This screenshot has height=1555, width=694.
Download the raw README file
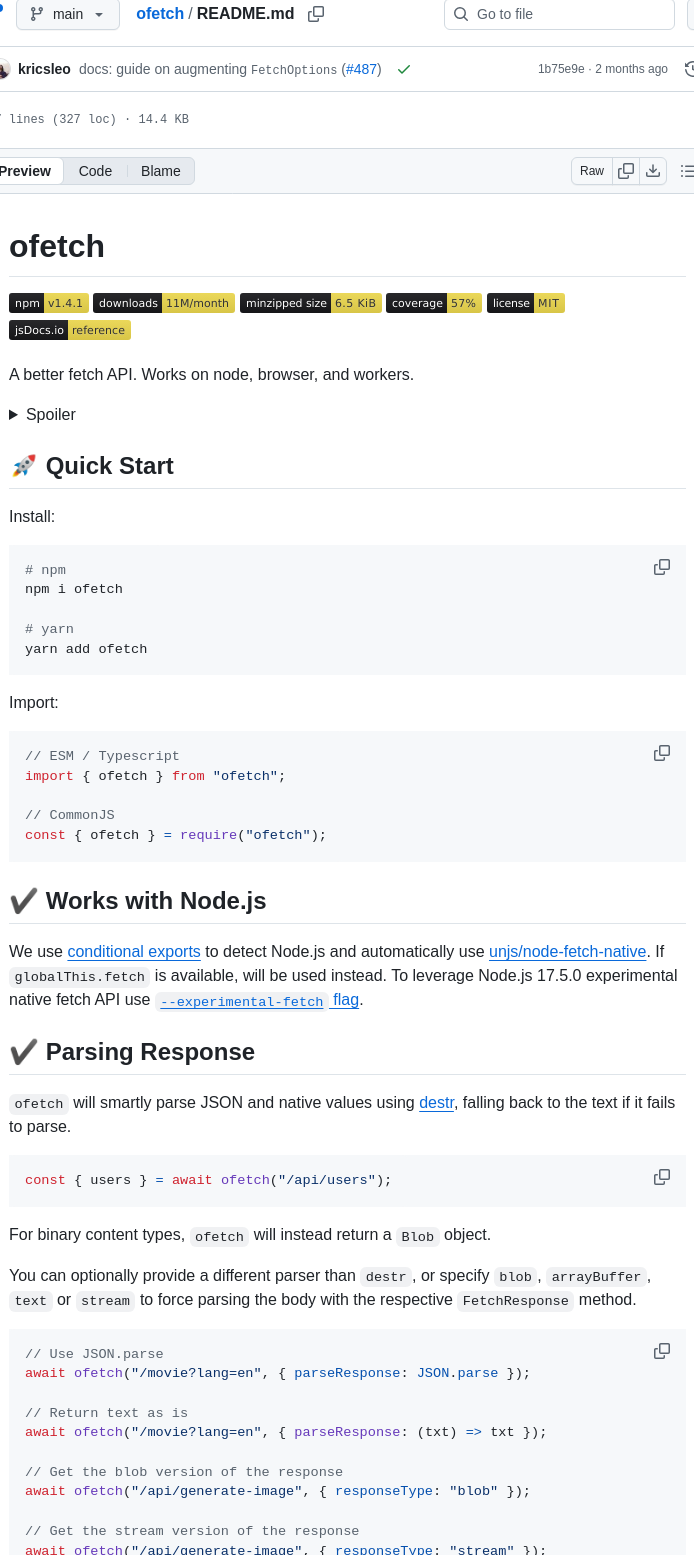[x=652, y=171]
